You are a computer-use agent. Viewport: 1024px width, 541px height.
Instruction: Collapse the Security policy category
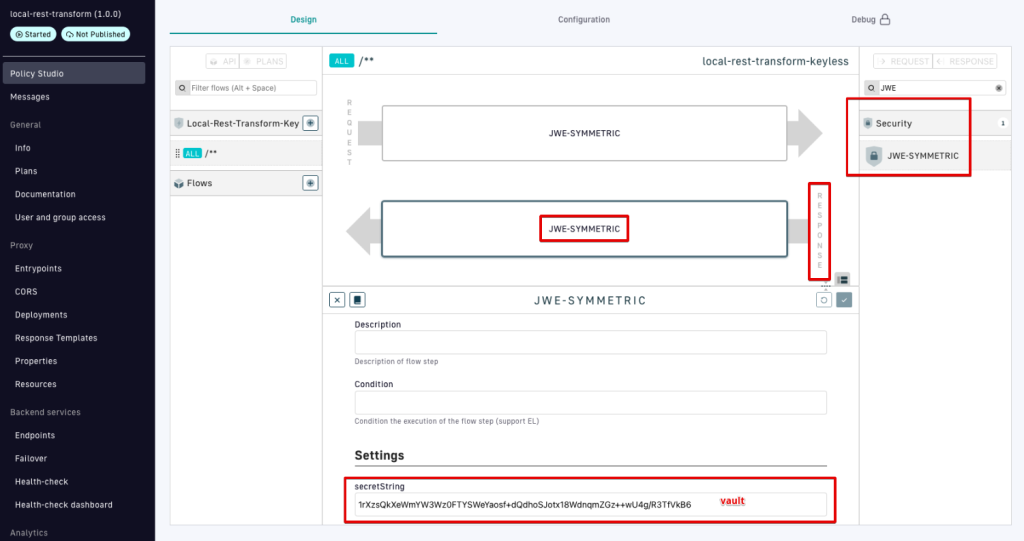pos(935,123)
